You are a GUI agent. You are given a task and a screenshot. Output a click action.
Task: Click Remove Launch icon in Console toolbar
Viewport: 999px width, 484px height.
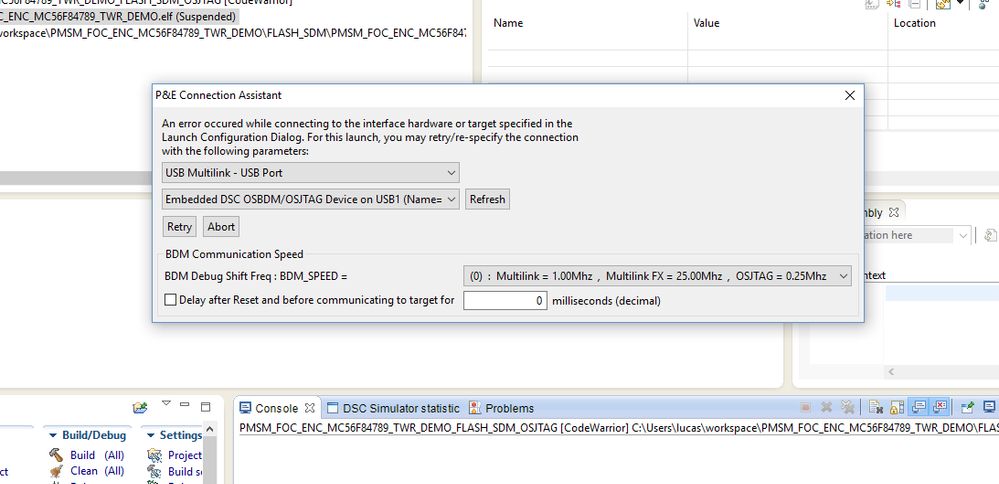[826, 408]
